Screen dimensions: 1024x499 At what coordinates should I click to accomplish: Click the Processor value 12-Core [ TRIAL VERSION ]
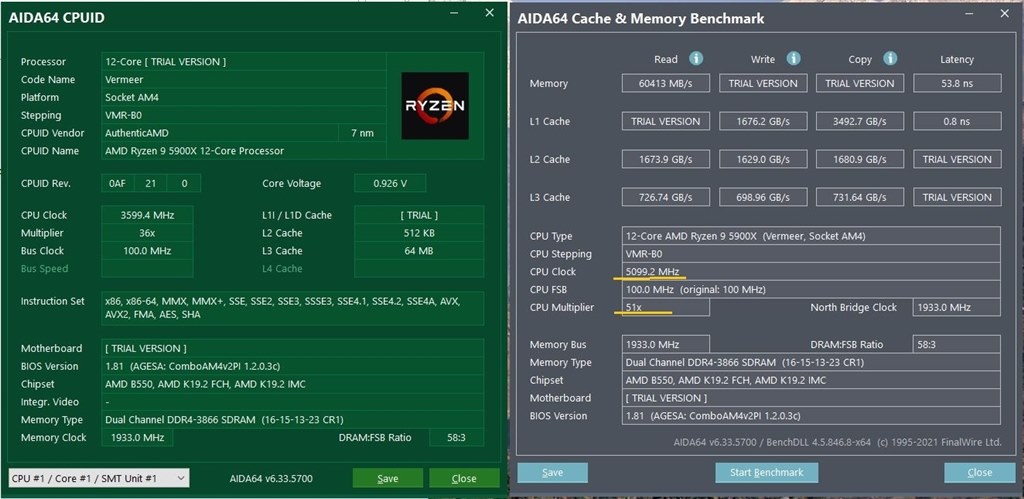pyautogui.click(x=244, y=61)
